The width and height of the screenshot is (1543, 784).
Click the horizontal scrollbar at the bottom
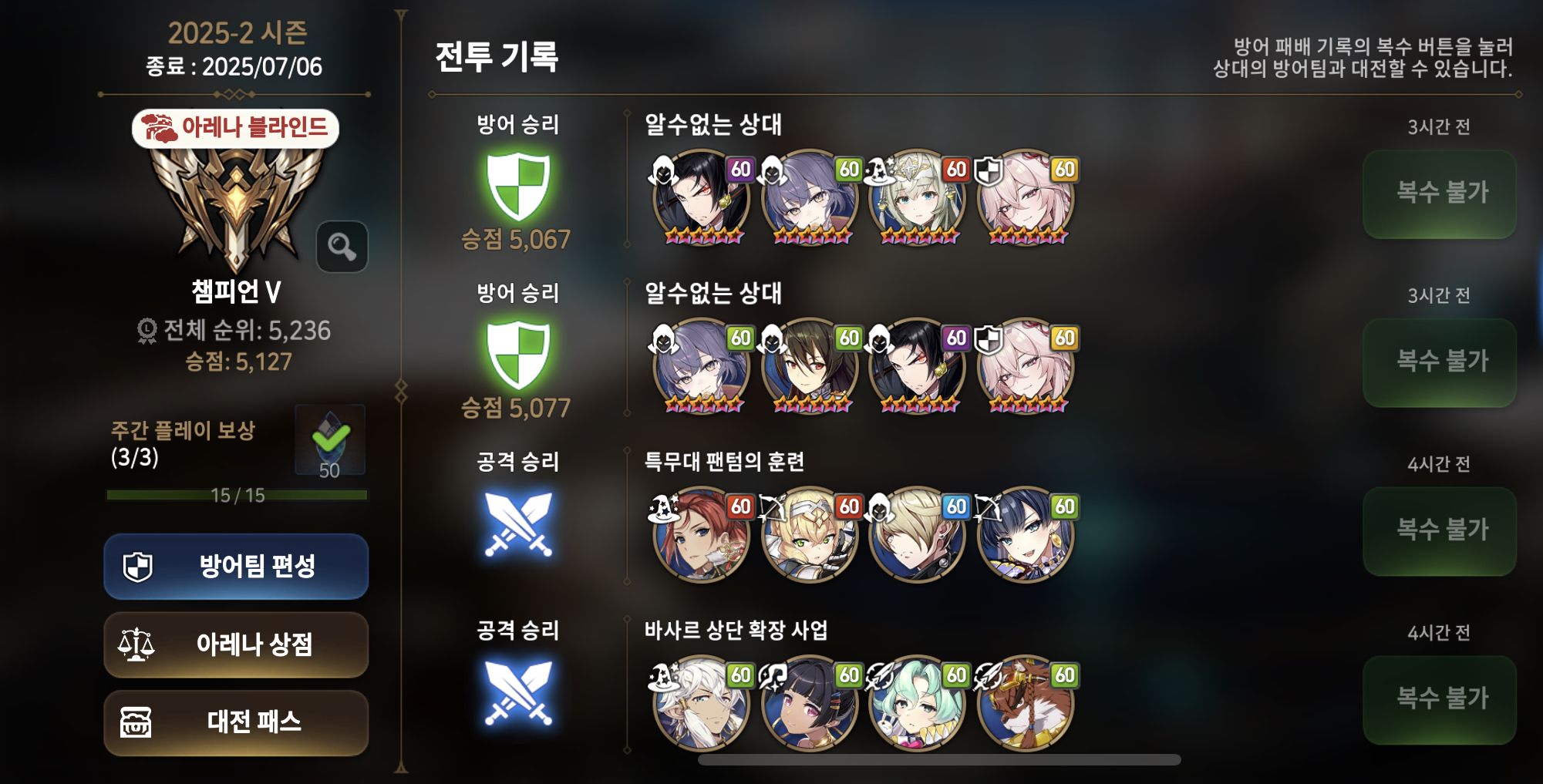point(939,760)
